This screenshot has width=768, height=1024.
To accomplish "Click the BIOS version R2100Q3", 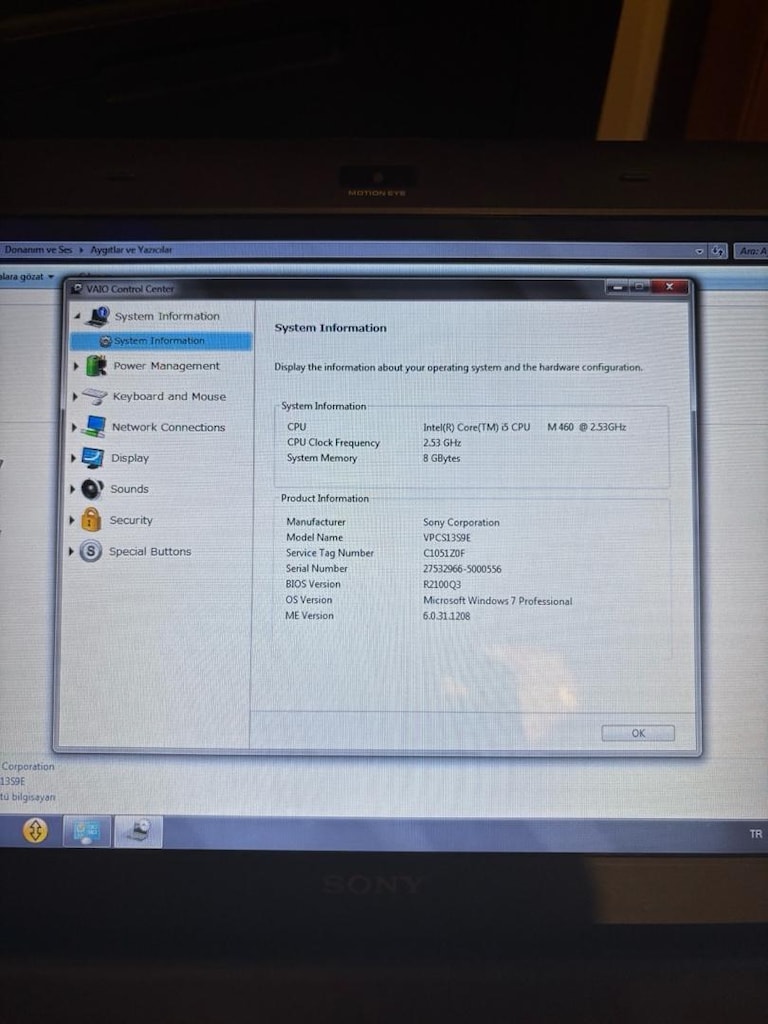I will (x=442, y=584).
